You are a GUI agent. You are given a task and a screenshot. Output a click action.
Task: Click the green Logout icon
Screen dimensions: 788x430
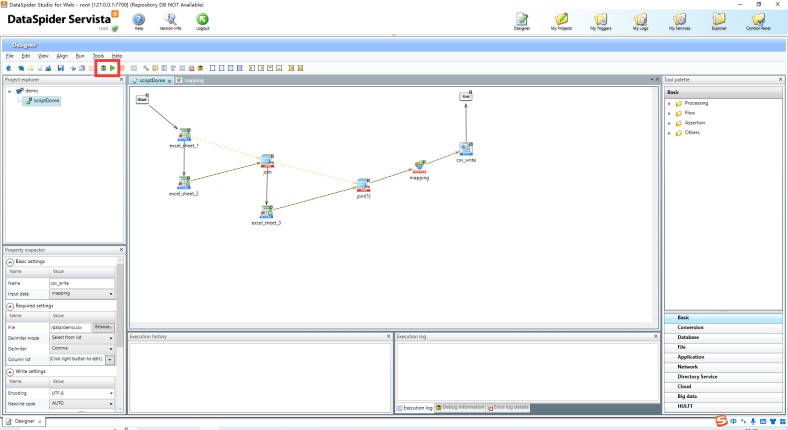tap(202, 21)
